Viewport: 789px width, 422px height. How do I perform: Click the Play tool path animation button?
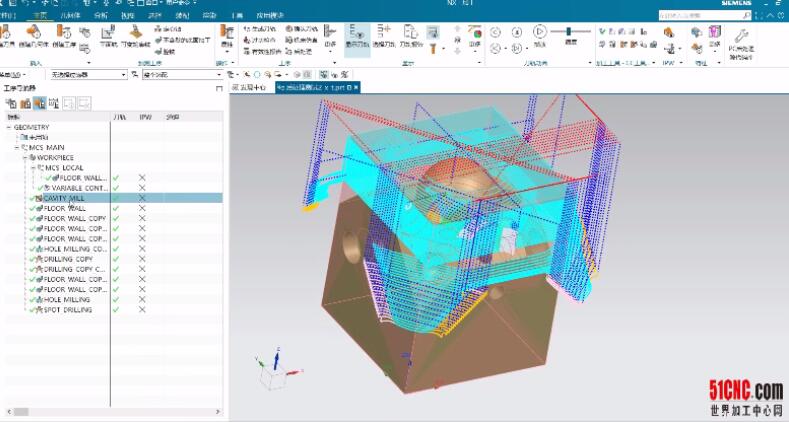tap(540, 32)
